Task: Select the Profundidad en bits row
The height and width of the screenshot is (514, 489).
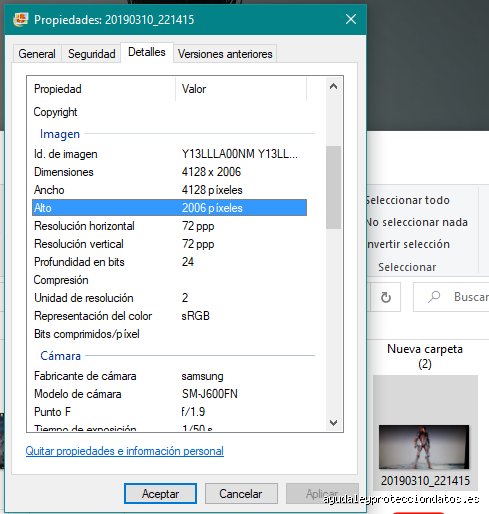Action: point(169,262)
